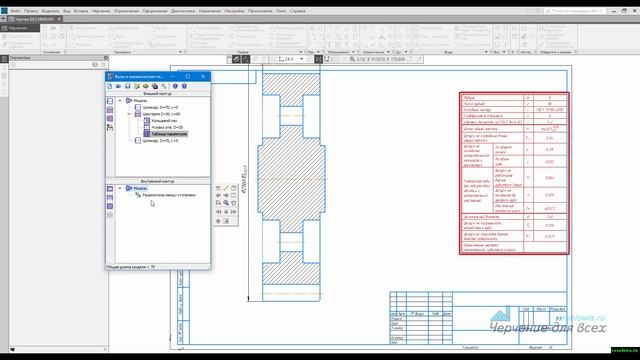Image resolution: width=640 pixels, height=360 pixels.
Task: Open the Настройка menu
Action: (x=234, y=11)
